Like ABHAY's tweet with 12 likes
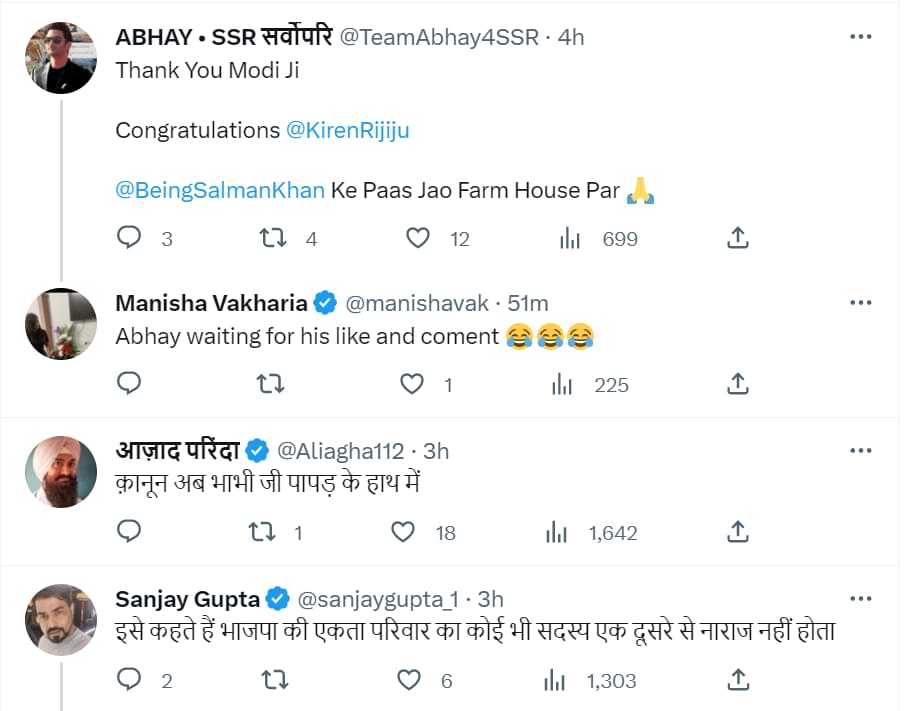This screenshot has height=711, width=905. click(418, 238)
